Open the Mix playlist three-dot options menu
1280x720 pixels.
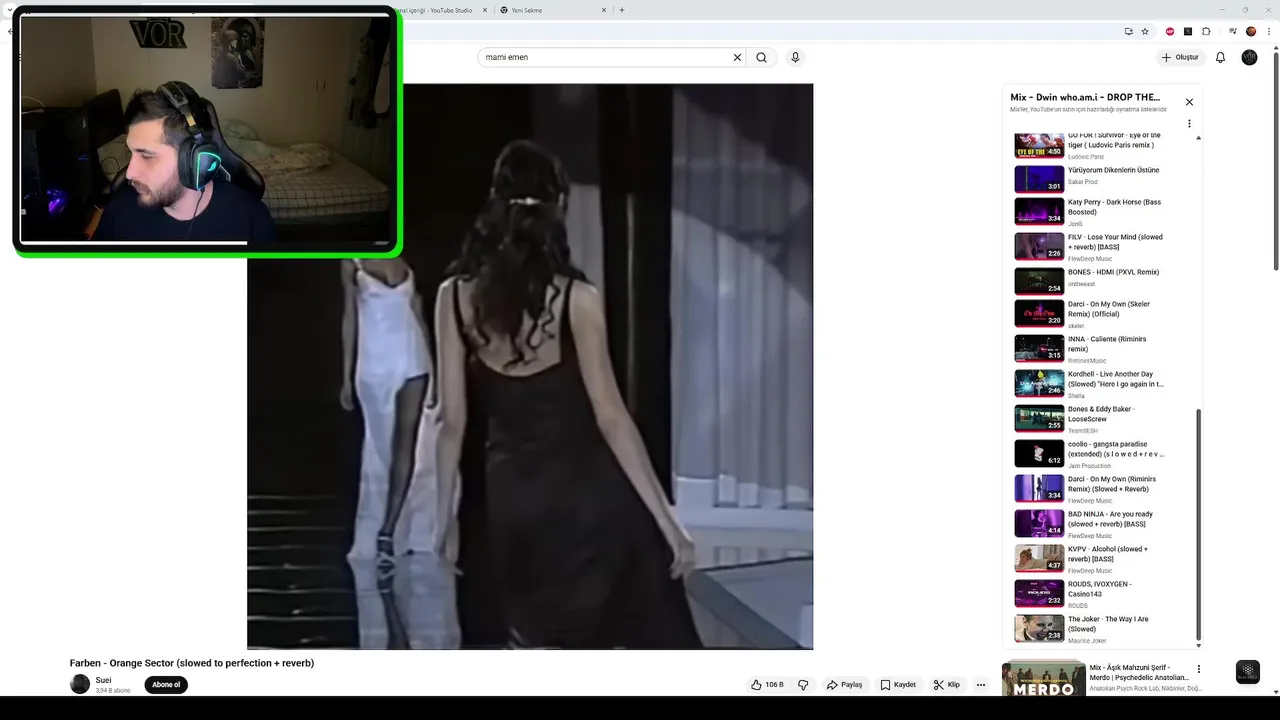tap(1189, 124)
